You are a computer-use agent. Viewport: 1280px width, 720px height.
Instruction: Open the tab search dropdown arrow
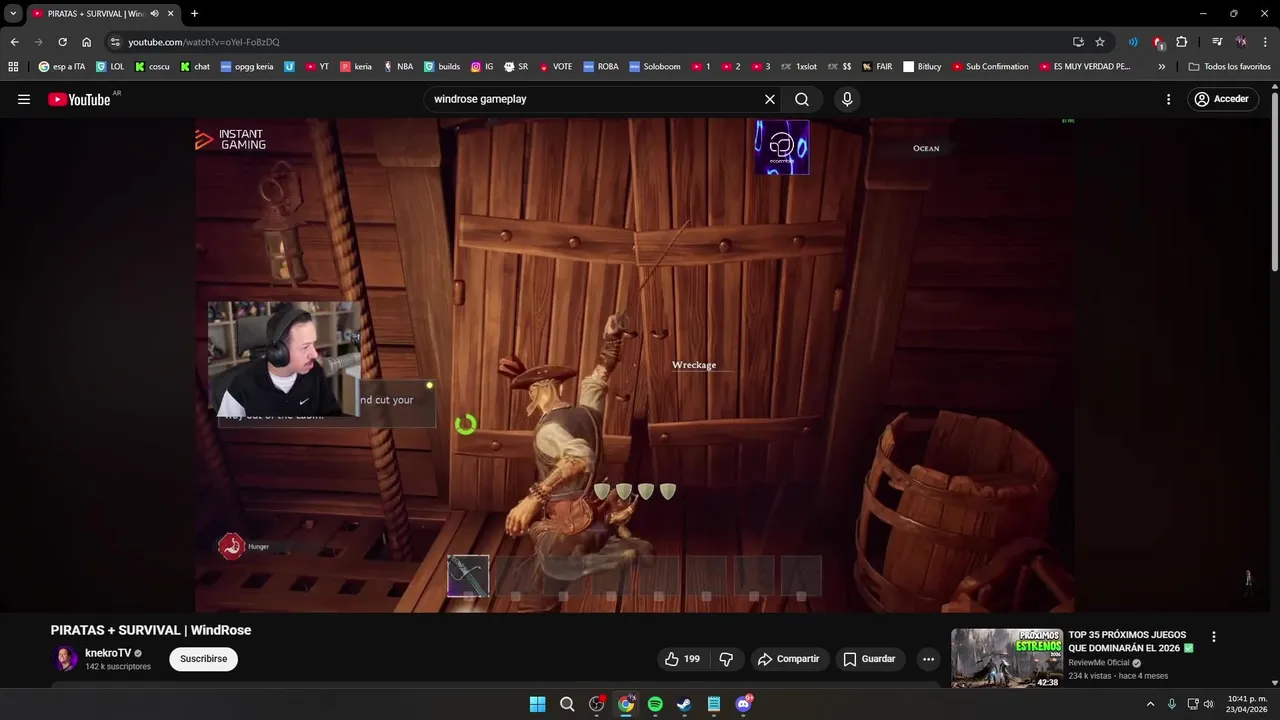pos(13,13)
